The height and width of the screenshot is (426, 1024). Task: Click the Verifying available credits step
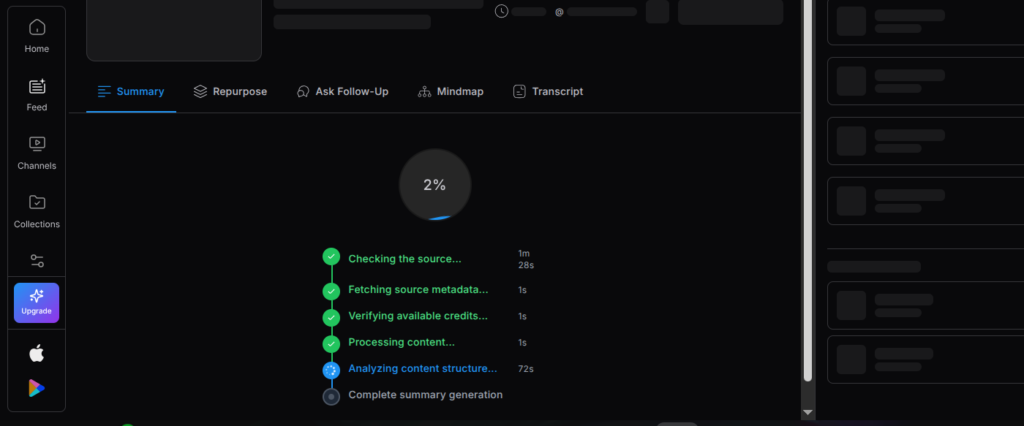click(x=417, y=316)
